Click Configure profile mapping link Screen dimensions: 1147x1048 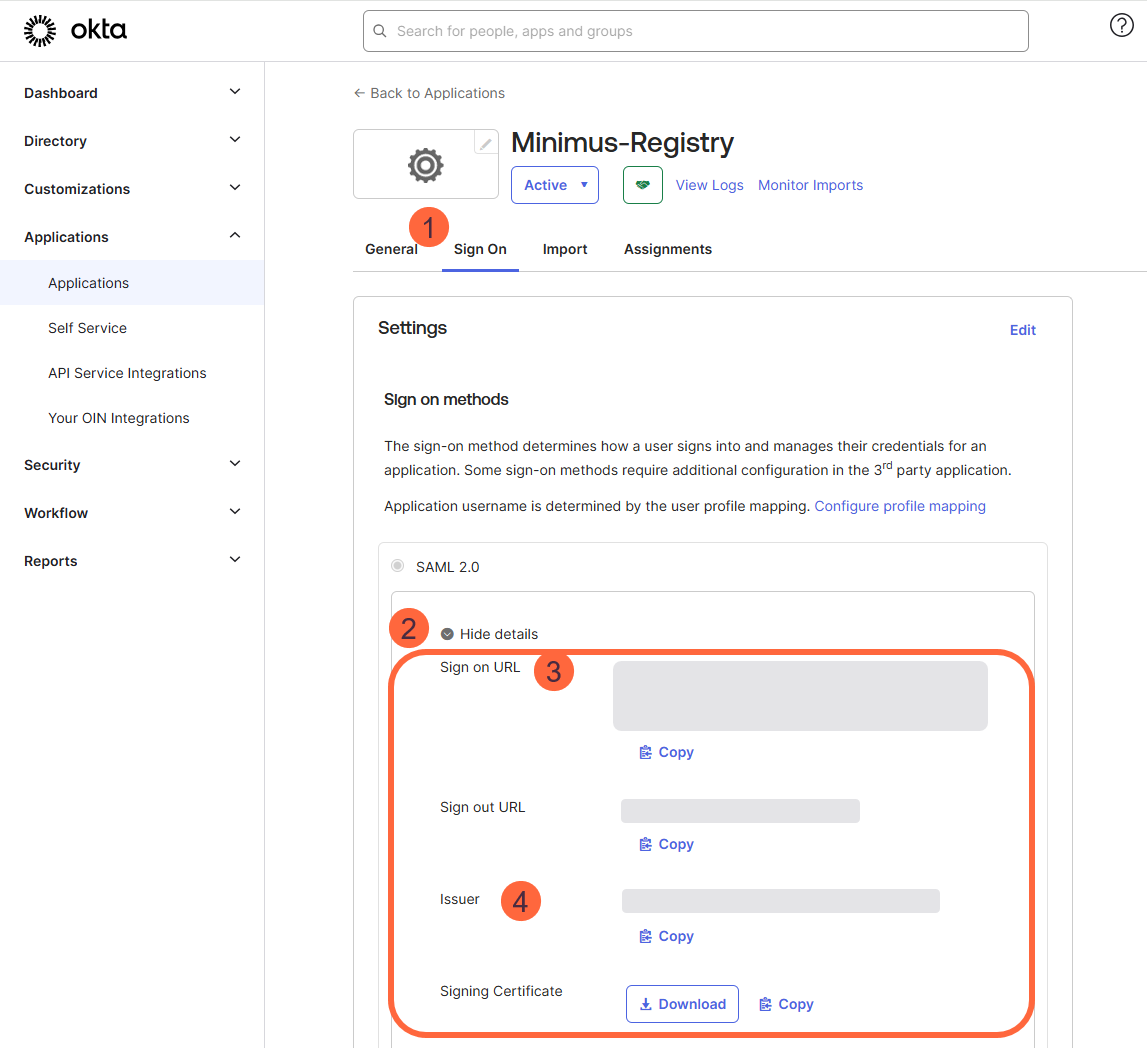(900, 506)
